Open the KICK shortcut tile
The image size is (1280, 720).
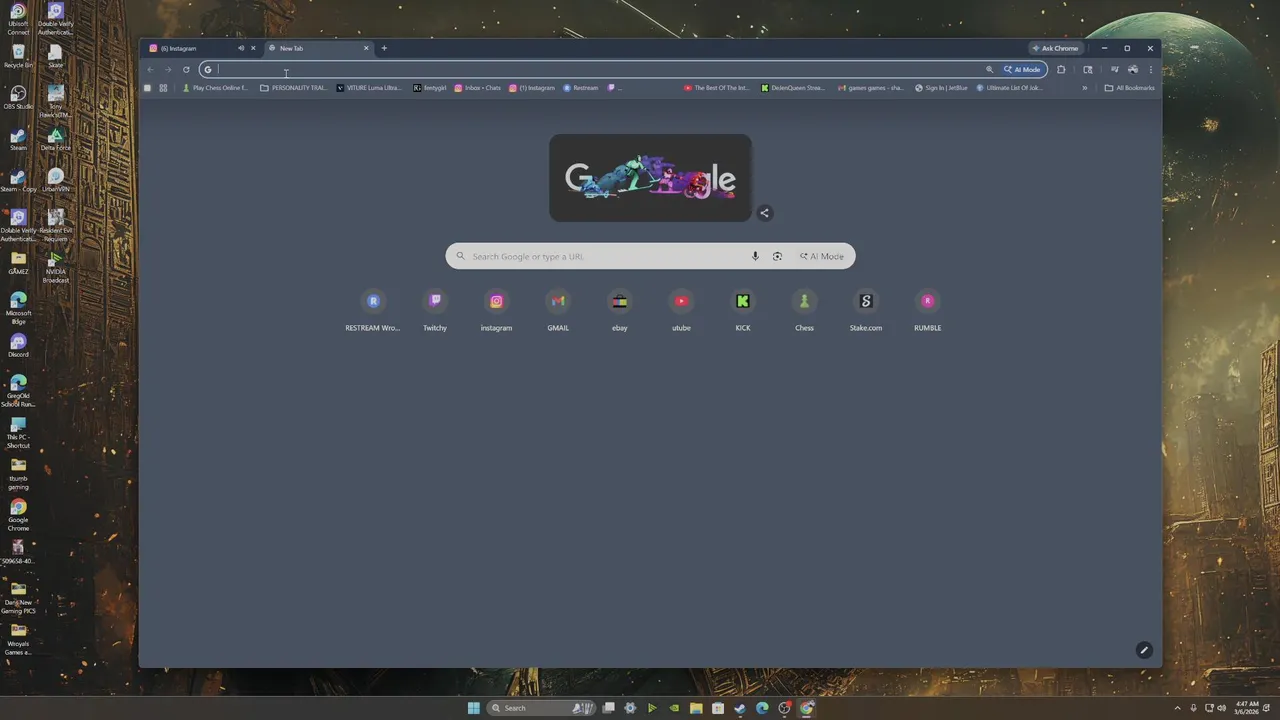(743, 309)
